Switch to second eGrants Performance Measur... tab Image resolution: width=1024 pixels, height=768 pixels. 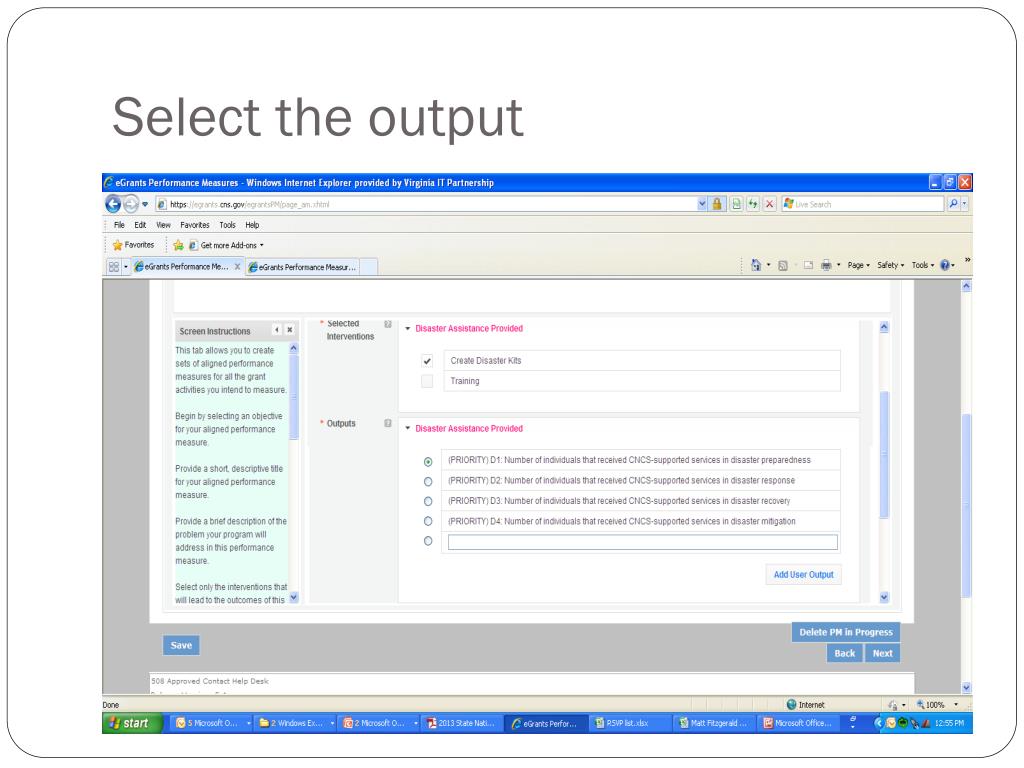click(x=302, y=267)
